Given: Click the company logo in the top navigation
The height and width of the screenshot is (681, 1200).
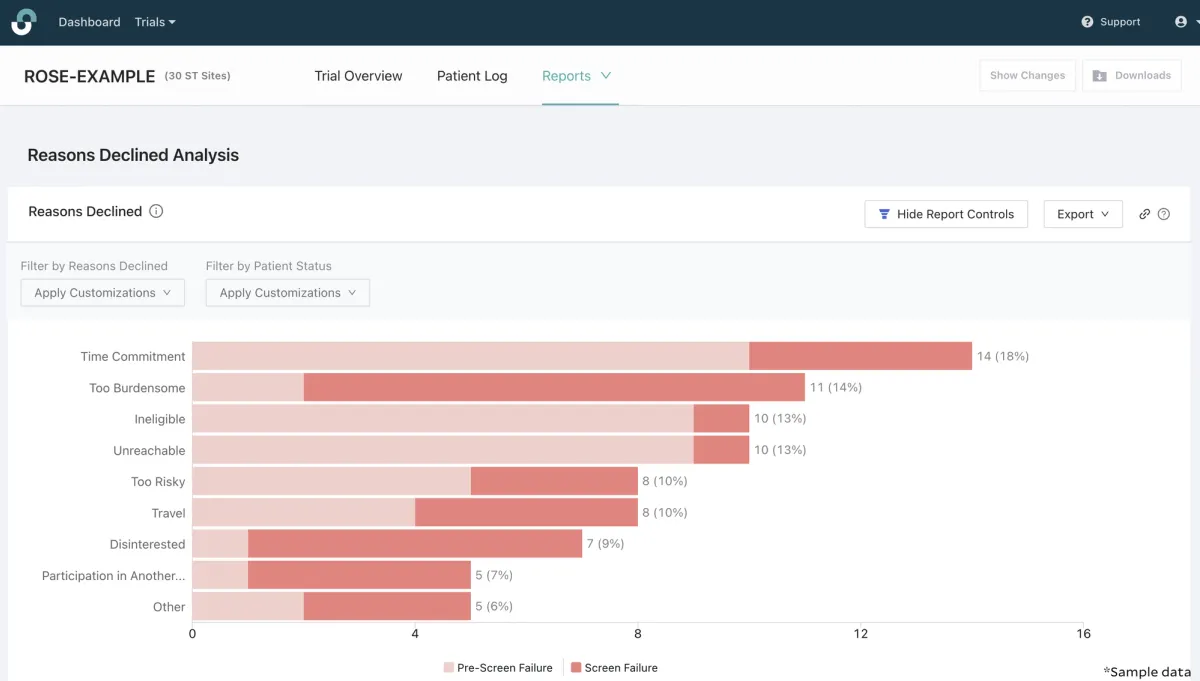Looking at the screenshot, I should click(22, 21).
